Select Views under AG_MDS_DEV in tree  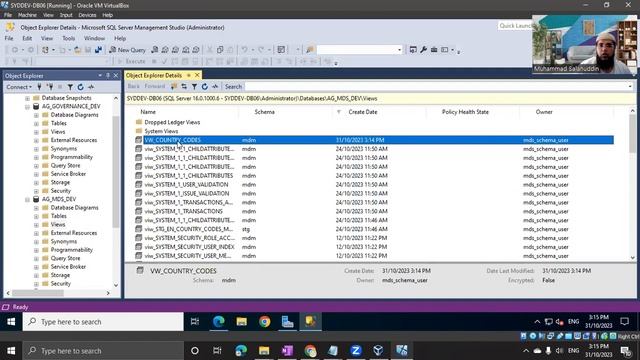pyautogui.click(x=58, y=225)
